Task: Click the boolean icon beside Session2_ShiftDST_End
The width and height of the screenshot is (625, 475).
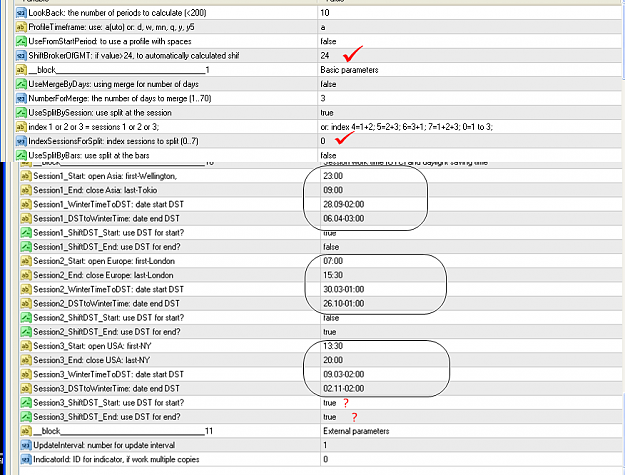Action: tap(26, 332)
